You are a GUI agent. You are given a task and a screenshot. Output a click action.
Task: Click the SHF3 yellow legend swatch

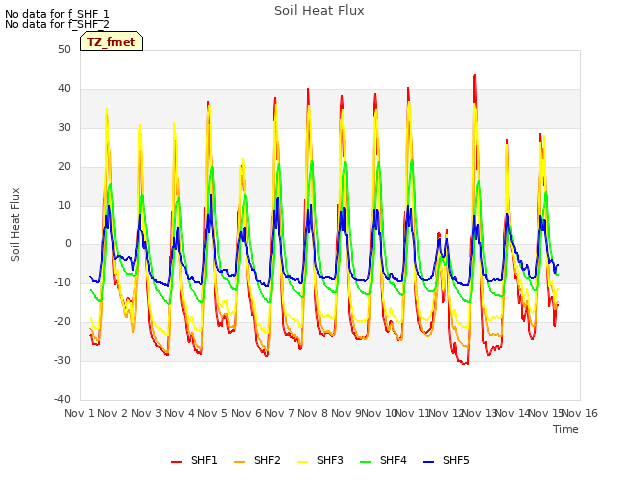(302, 462)
